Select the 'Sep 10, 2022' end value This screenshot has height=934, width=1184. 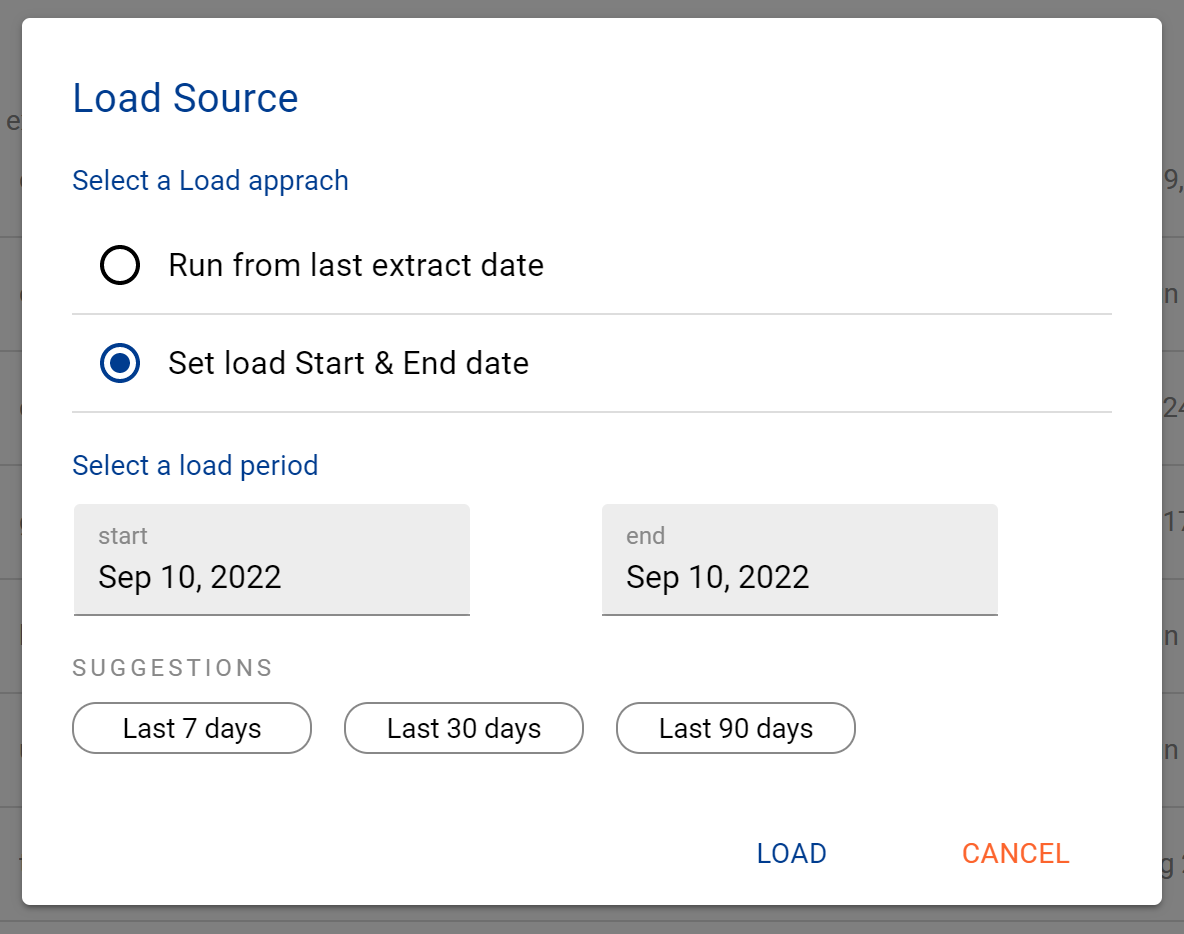(716, 577)
